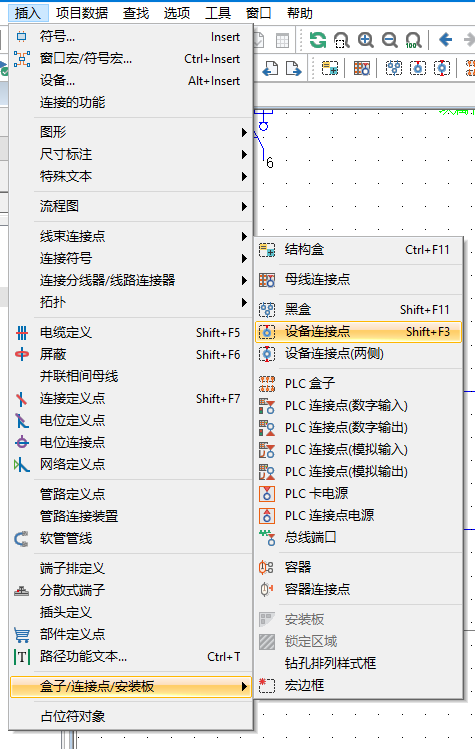Click the refresh icon in toolbar

pyautogui.click(x=318, y=40)
